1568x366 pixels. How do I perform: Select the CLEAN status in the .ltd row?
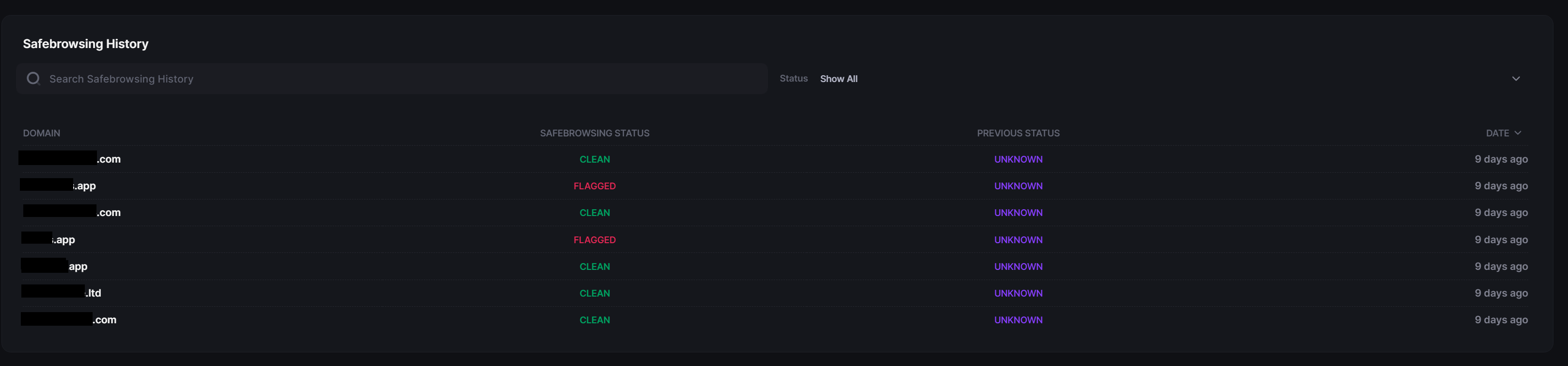point(594,293)
